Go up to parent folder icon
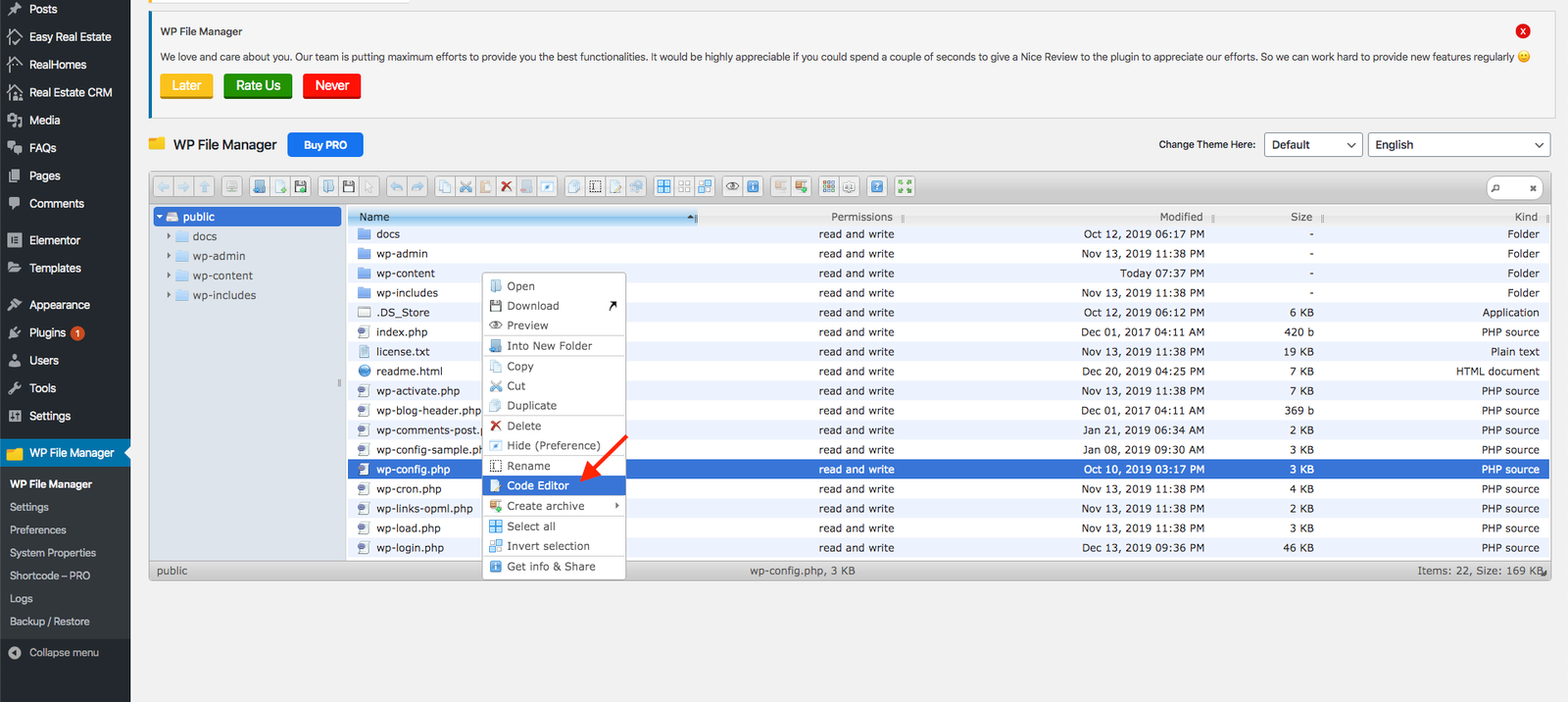 tap(204, 186)
